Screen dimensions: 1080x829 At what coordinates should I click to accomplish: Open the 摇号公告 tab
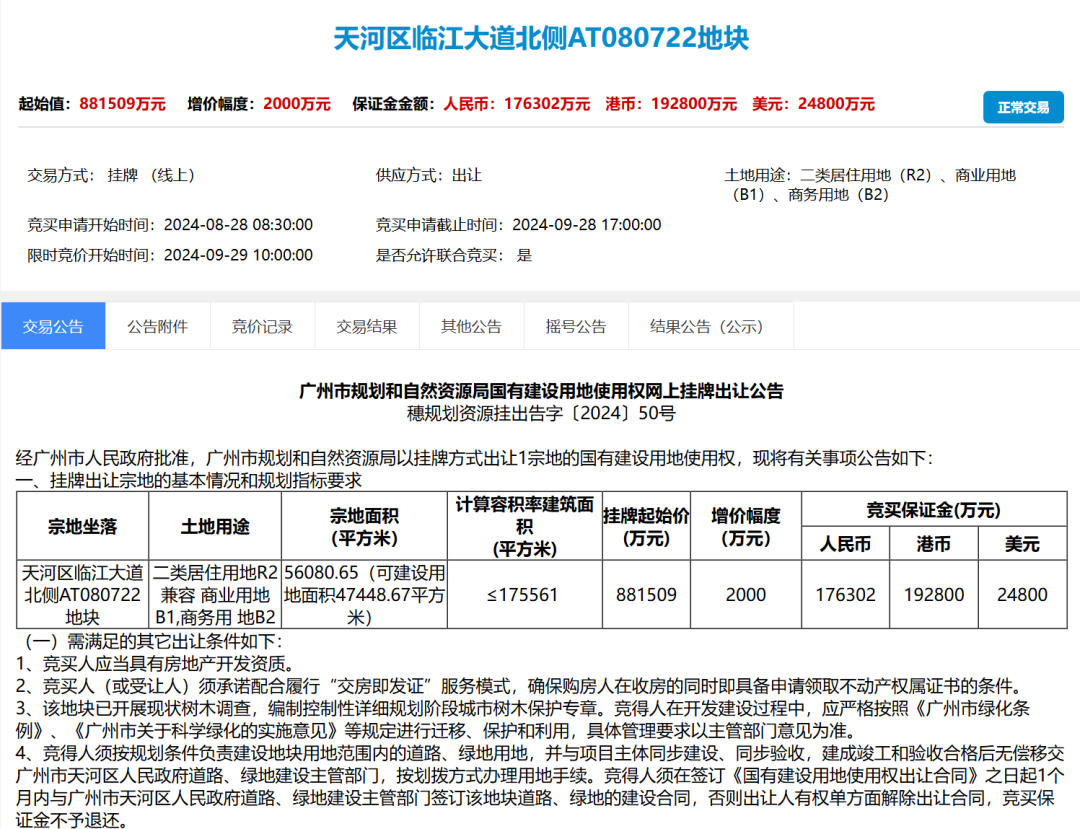576,326
